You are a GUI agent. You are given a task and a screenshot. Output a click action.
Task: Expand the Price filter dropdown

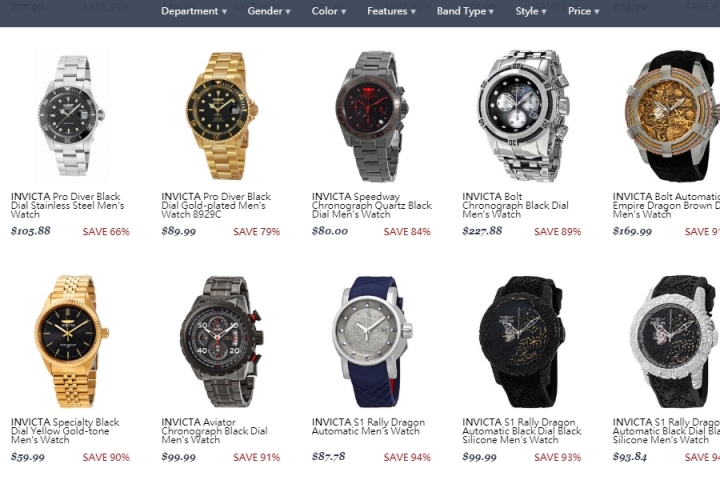(583, 11)
